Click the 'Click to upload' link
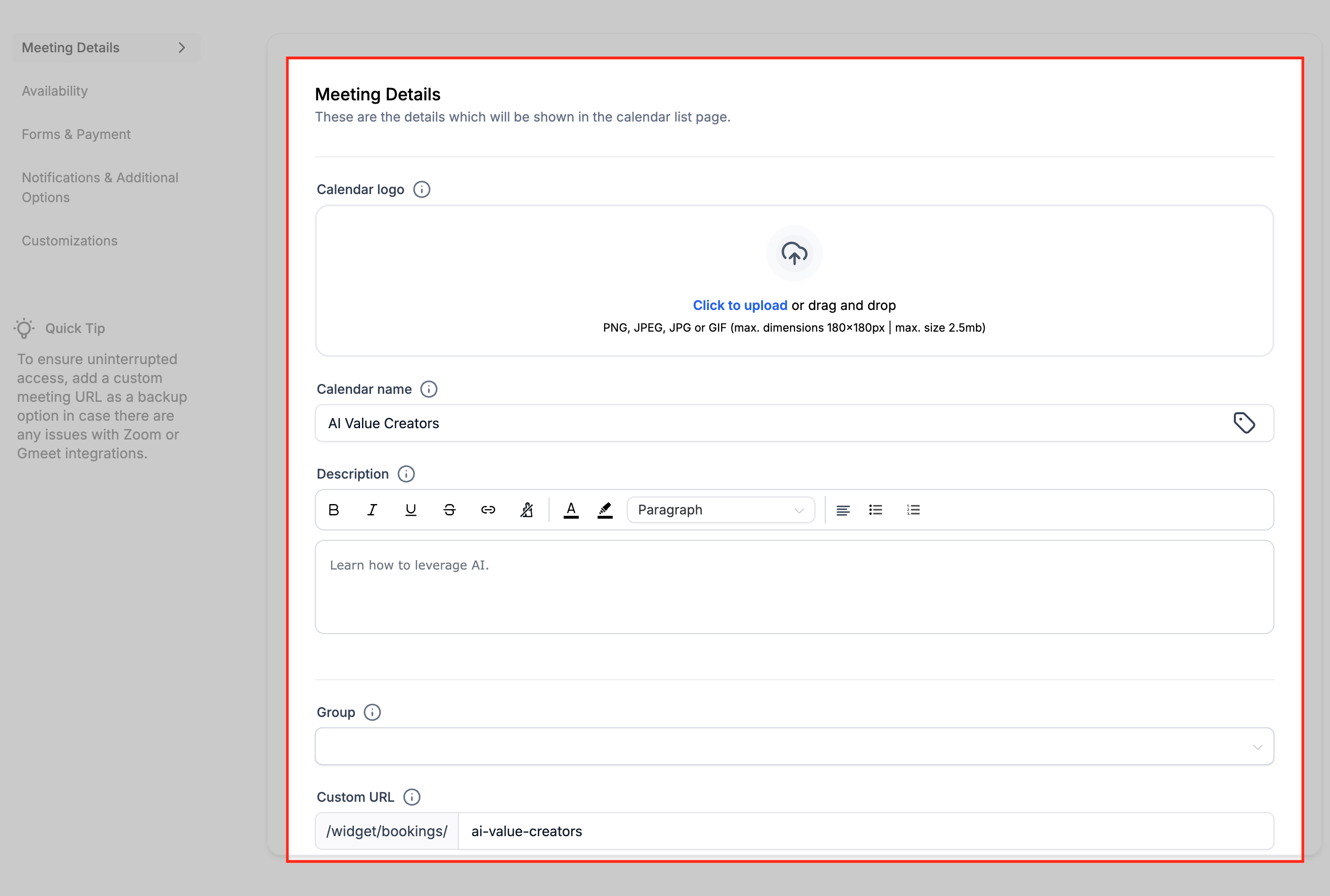The width and height of the screenshot is (1330, 896). (x=739, y=305)
